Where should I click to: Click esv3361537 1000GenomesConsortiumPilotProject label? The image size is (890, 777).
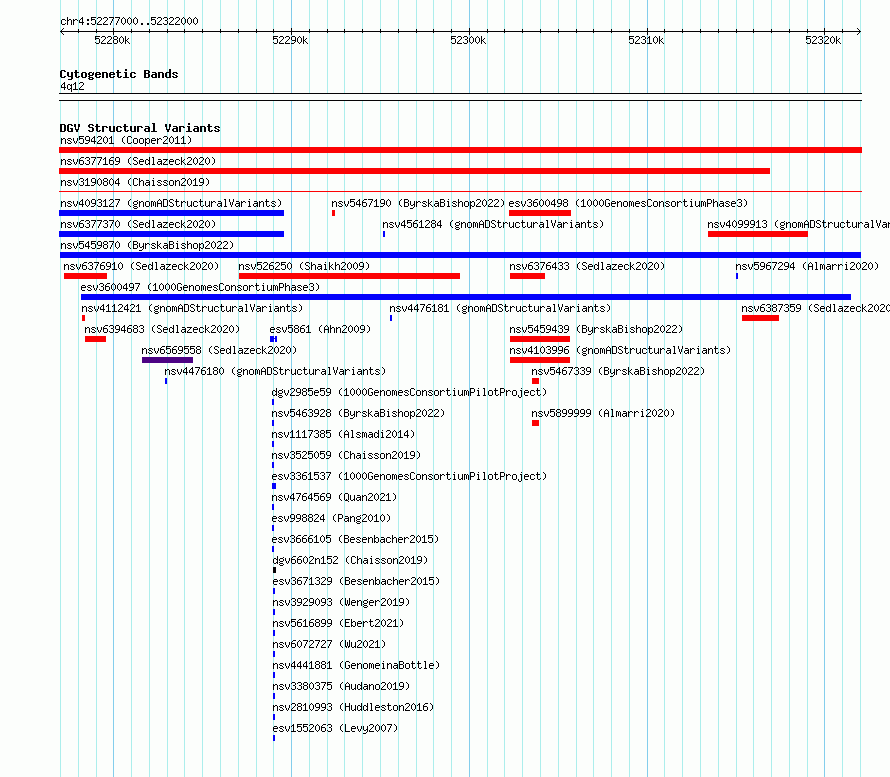[x=409, y=476]
